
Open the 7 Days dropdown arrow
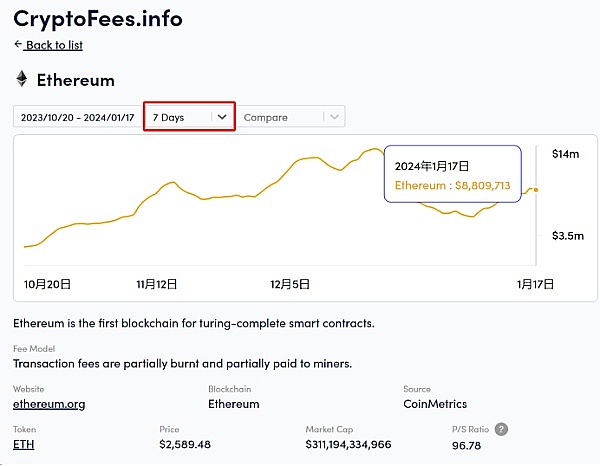(x=222, y=117)
